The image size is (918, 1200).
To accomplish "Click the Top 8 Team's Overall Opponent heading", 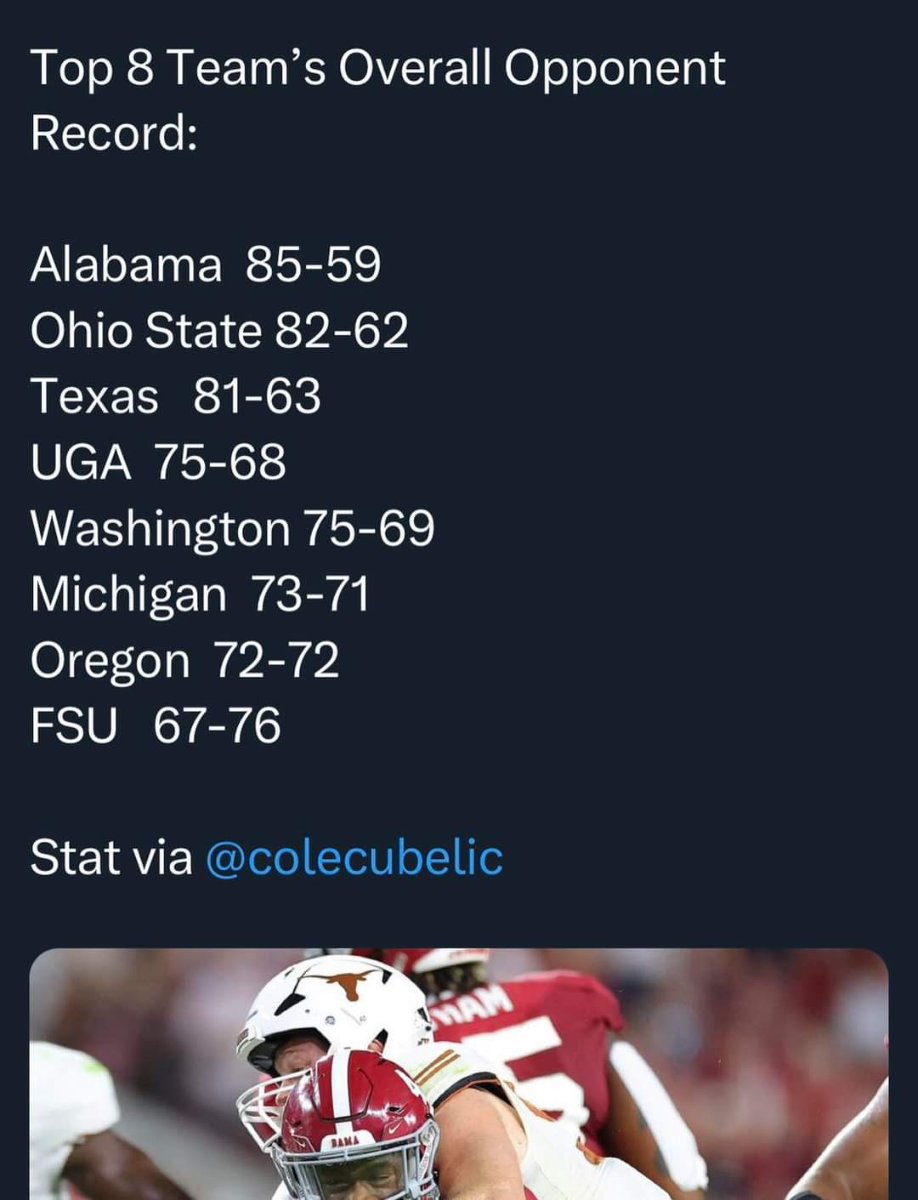I will [x=378, y=67].
